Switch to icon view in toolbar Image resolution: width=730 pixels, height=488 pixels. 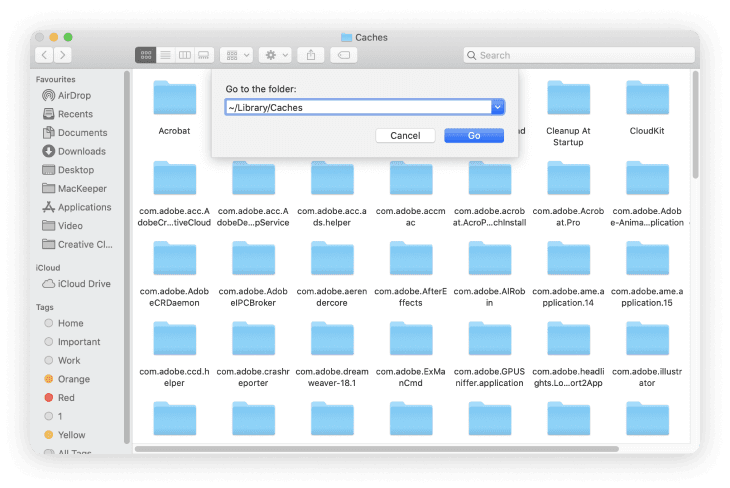point(146,55)
